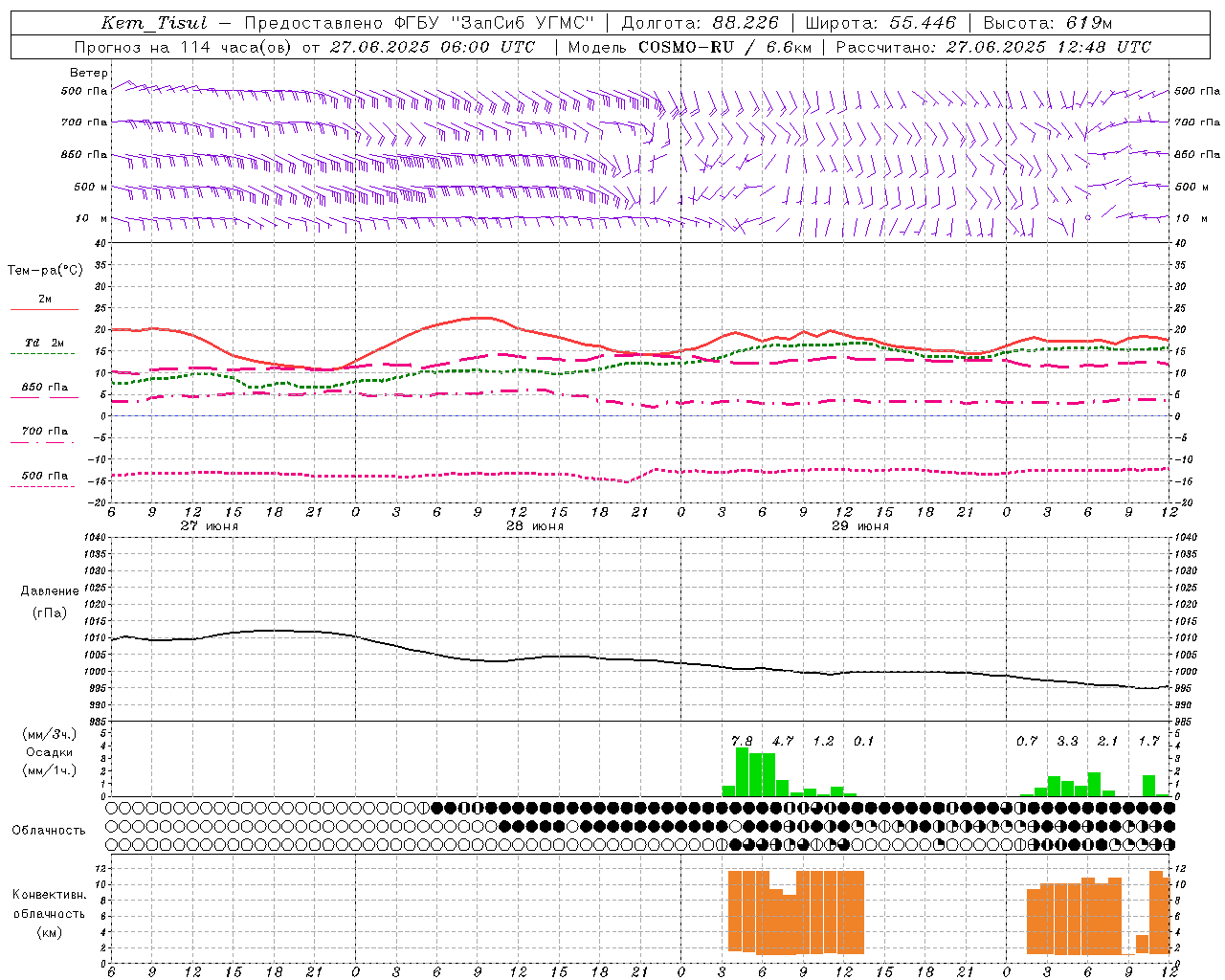Click the right-axis wind level 850 гПа
1225x980 pixels.
[1197, 154]
